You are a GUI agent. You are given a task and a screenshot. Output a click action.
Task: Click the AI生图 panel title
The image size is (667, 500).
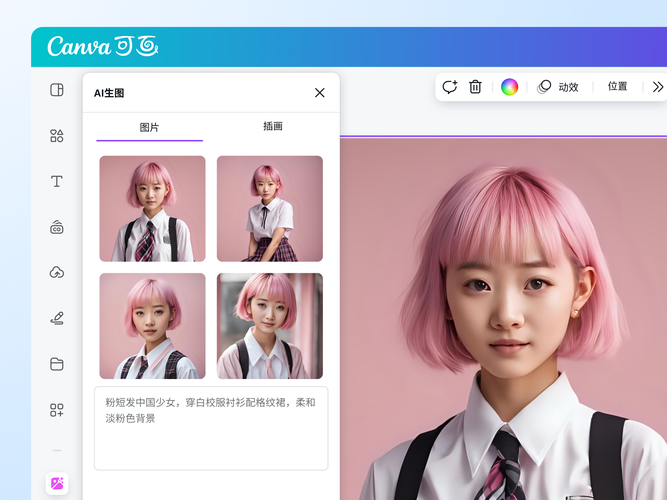(x=109, y=93)
